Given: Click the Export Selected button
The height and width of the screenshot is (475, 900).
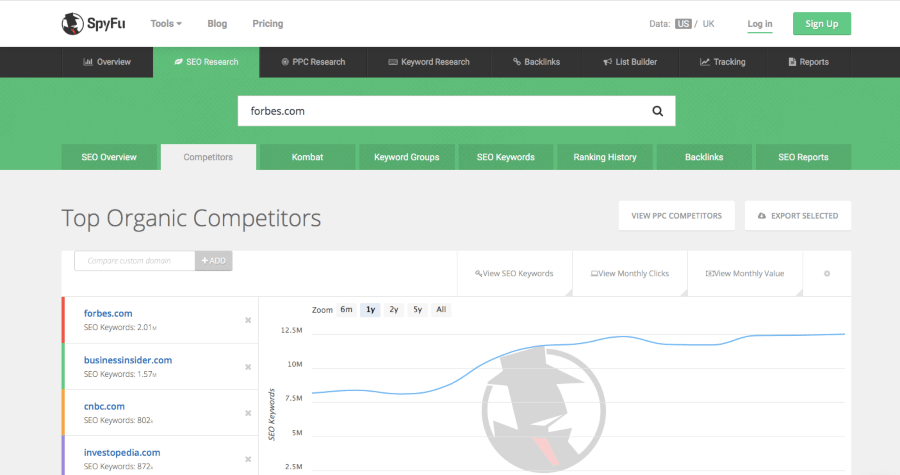Looking at the screenshot, I should 798,215.
